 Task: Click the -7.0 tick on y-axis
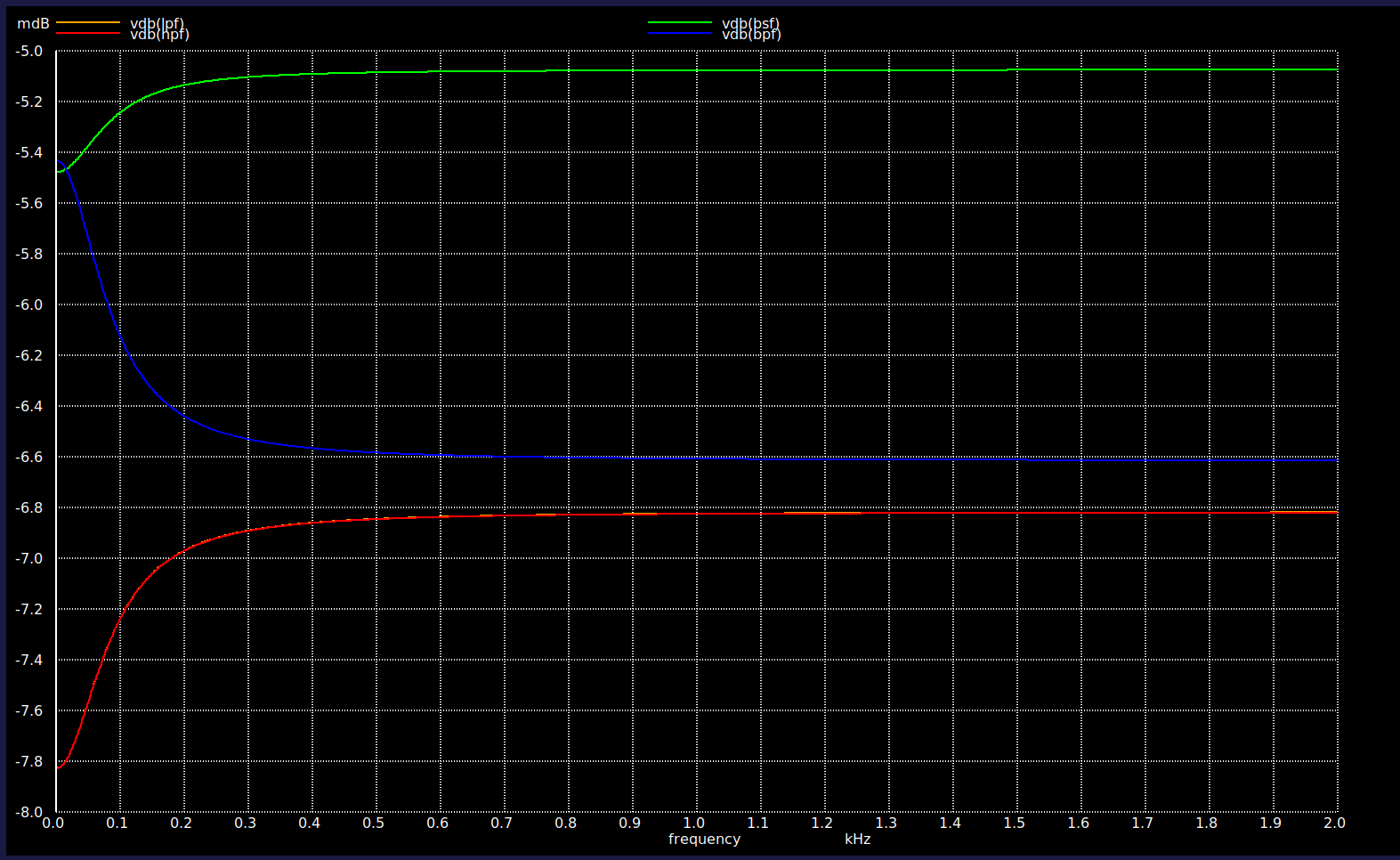click(x=29, y=558)
